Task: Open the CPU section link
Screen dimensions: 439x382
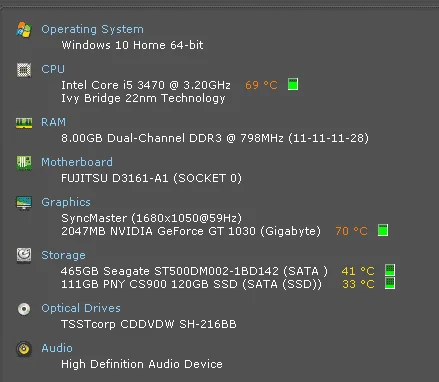Action: click(53, 69)
